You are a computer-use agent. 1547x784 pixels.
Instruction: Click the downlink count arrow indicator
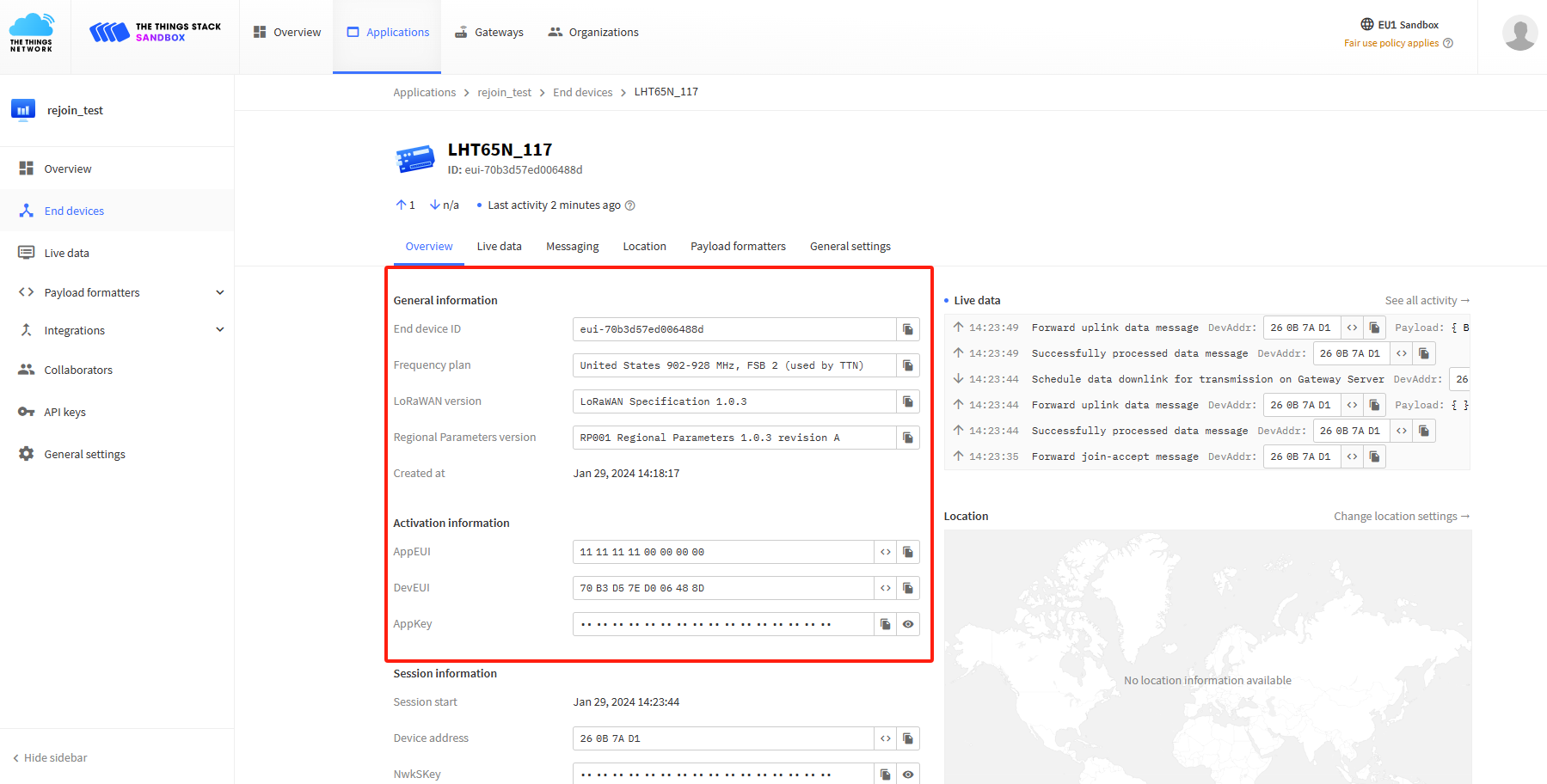[x=435, y=205]
